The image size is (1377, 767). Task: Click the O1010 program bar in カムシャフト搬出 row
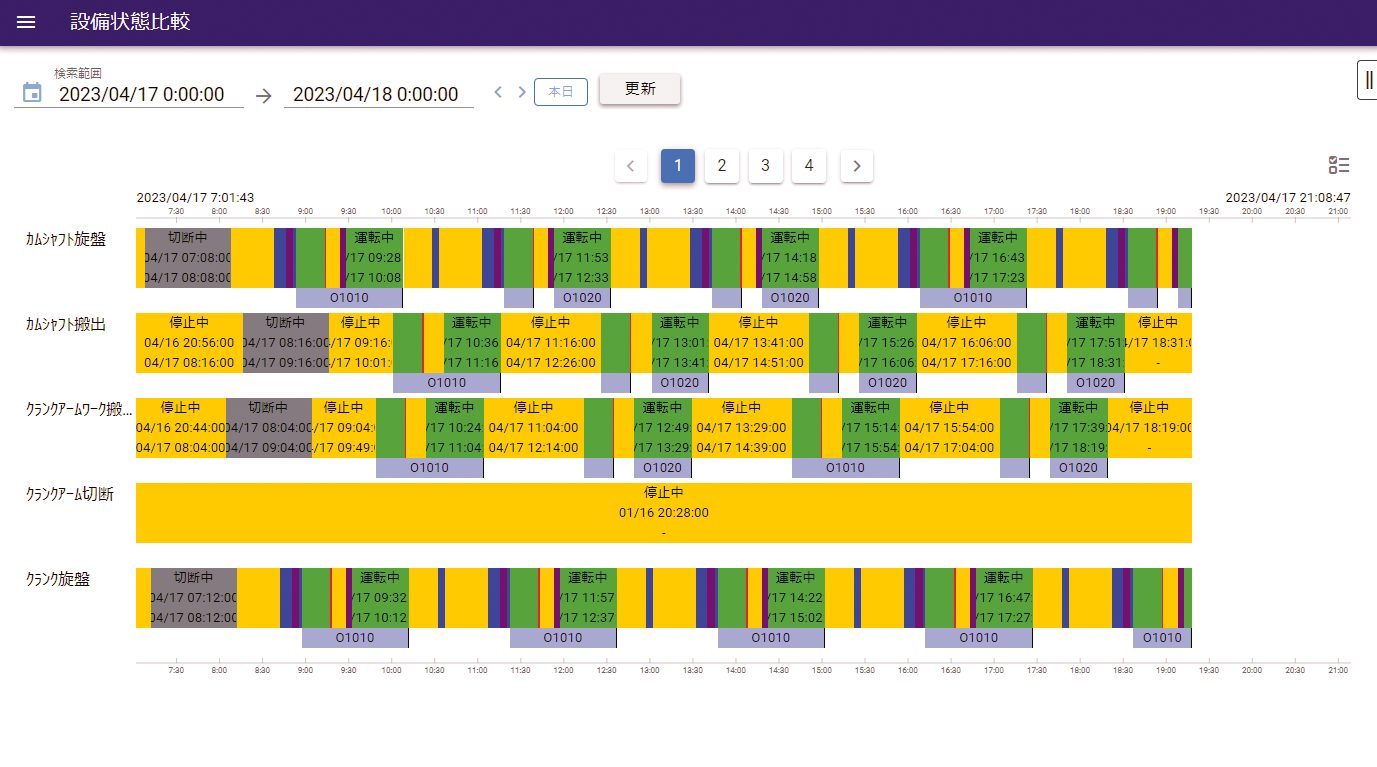[x=446, y=383]
